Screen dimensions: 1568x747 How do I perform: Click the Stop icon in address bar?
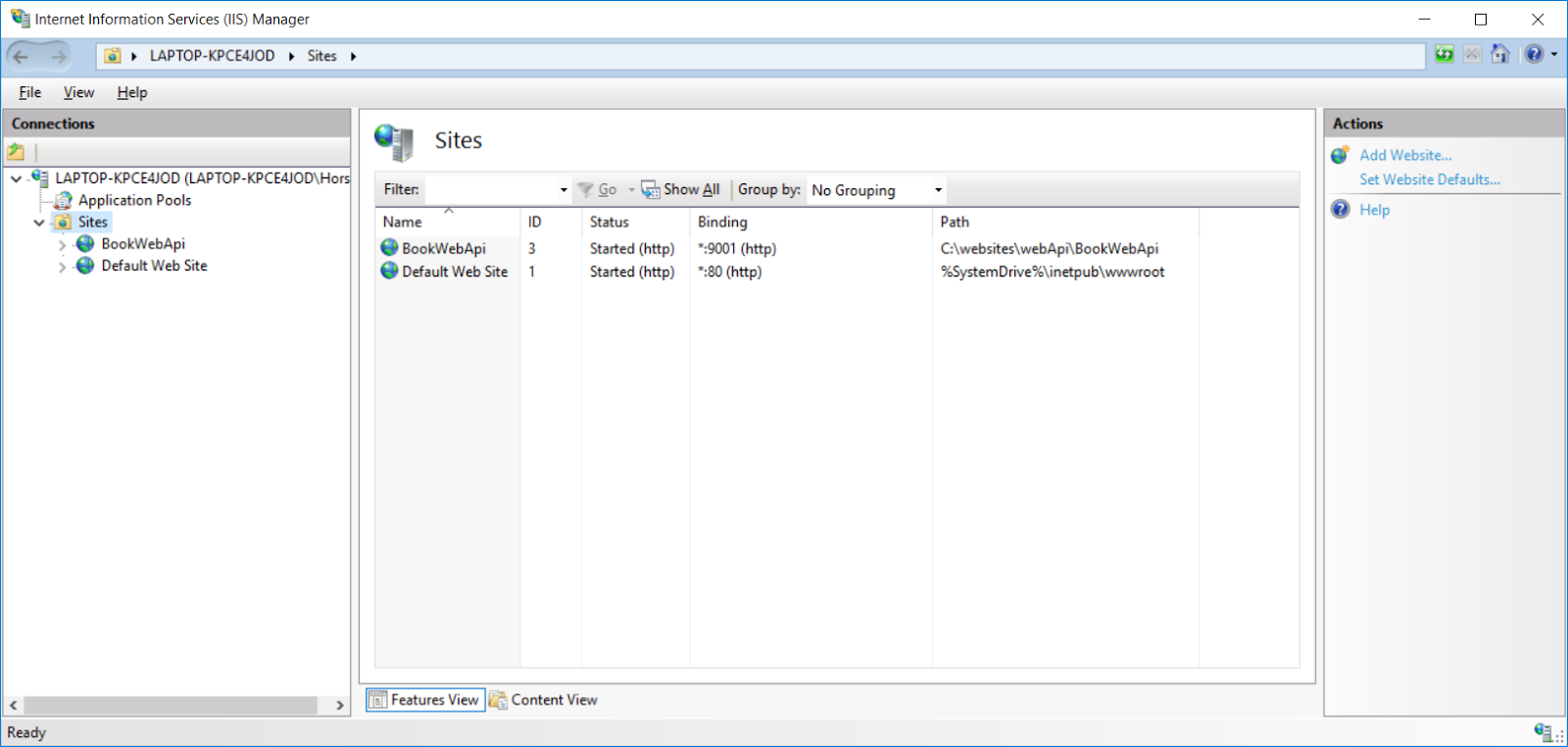pos(1472,54)
